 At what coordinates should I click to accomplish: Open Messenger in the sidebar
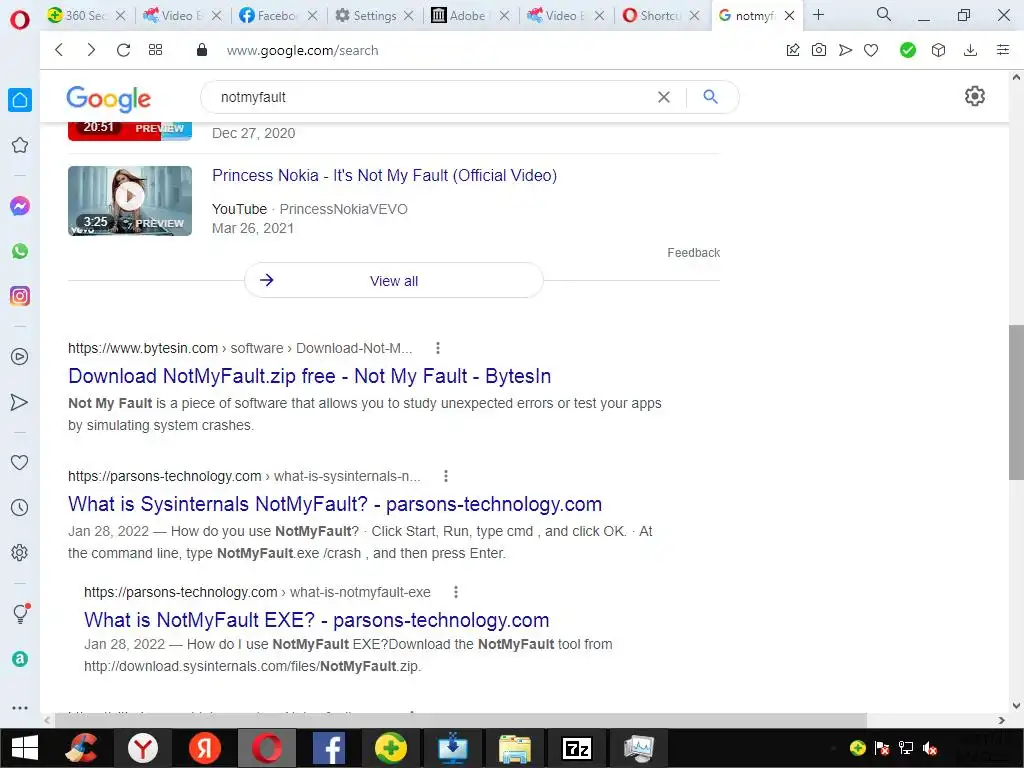[x=20, y=206]
